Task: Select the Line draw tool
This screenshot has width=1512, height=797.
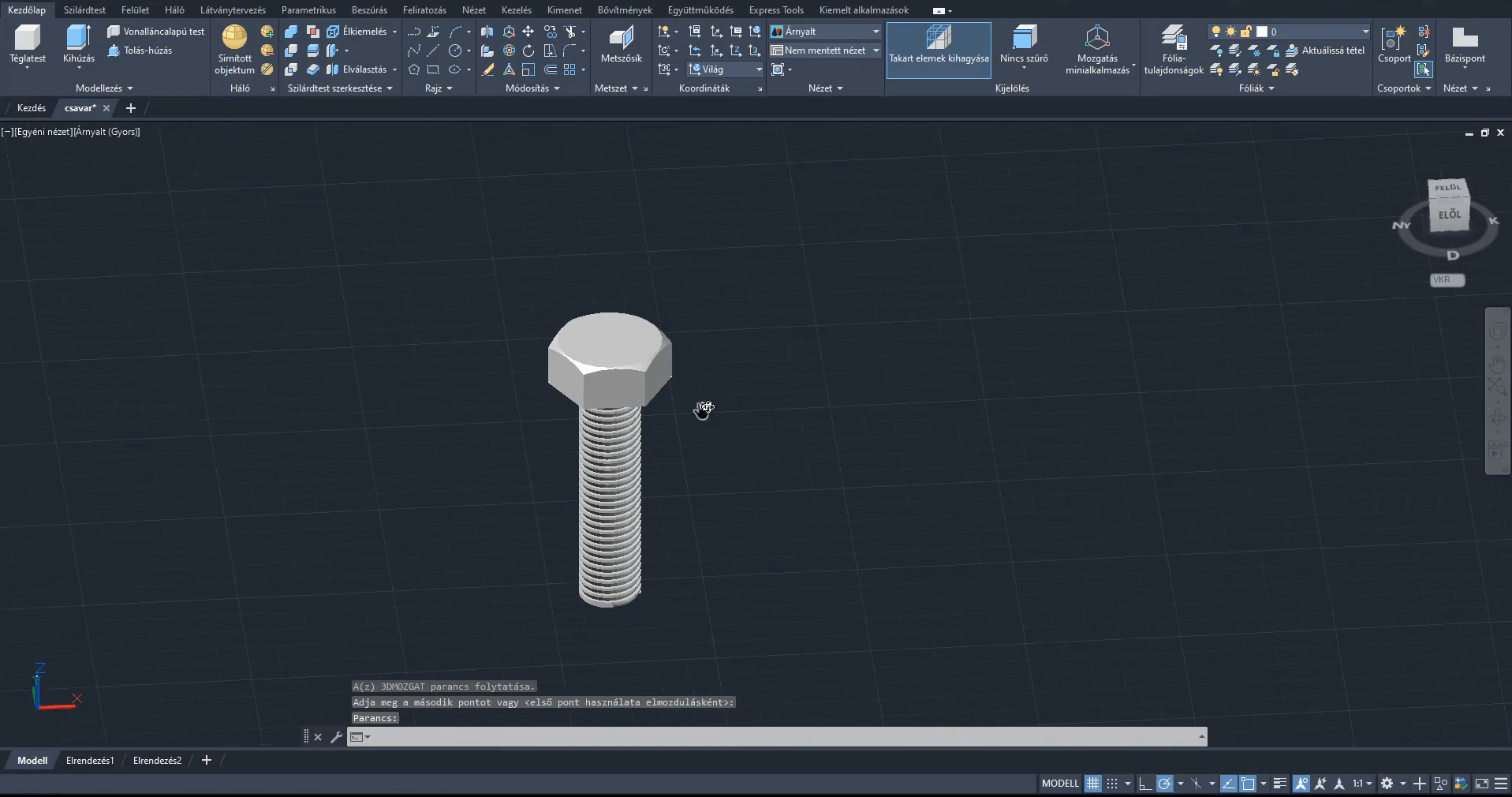Action: pos(433,51)
